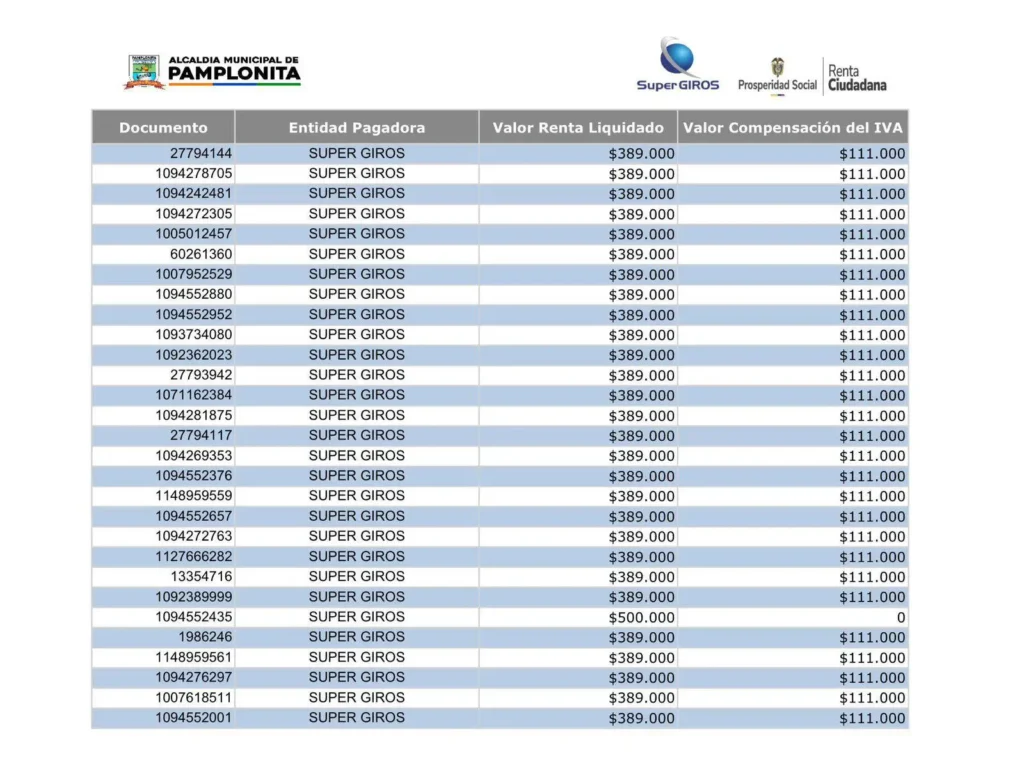Click document number 1092389999
Viewport: 1024px width, 764px height.
193,597
